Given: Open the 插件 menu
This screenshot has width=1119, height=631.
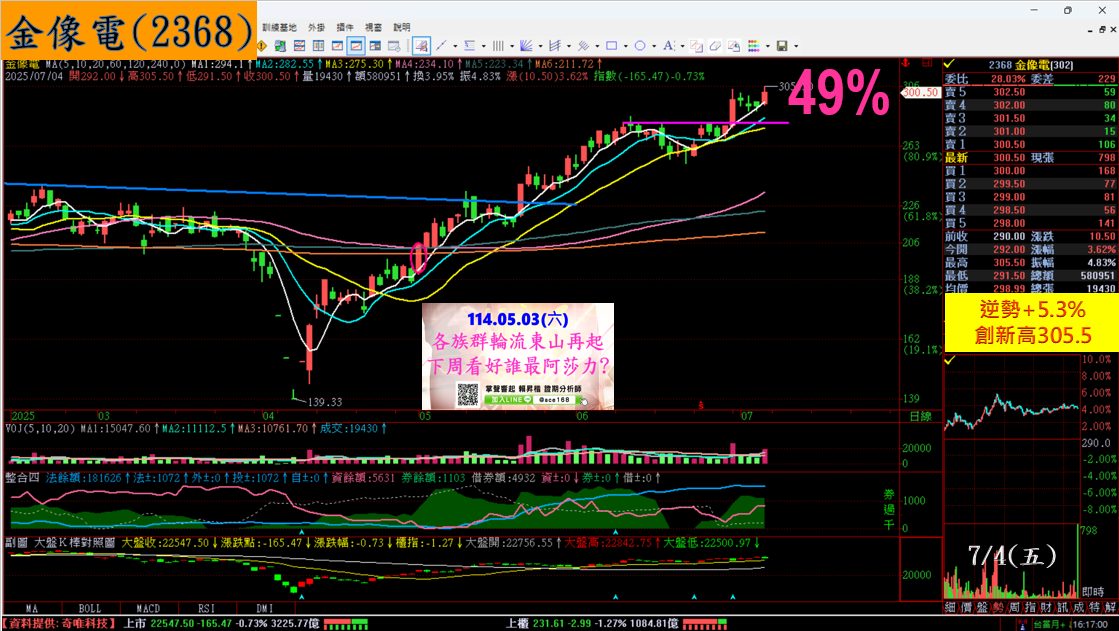Looking at the screenshot, I should pos(345,27).
